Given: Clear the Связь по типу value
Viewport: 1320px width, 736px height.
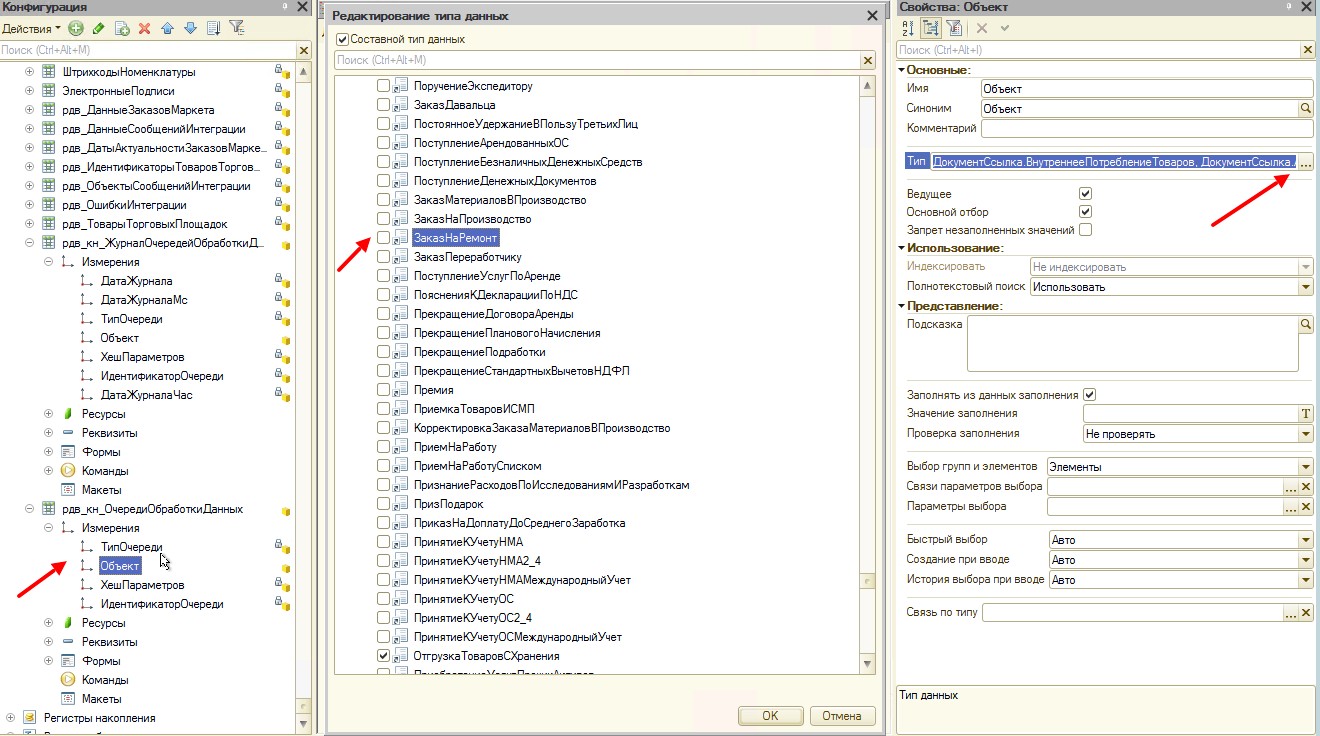Looking at the screenshot, I should (x=1305, y=613).
